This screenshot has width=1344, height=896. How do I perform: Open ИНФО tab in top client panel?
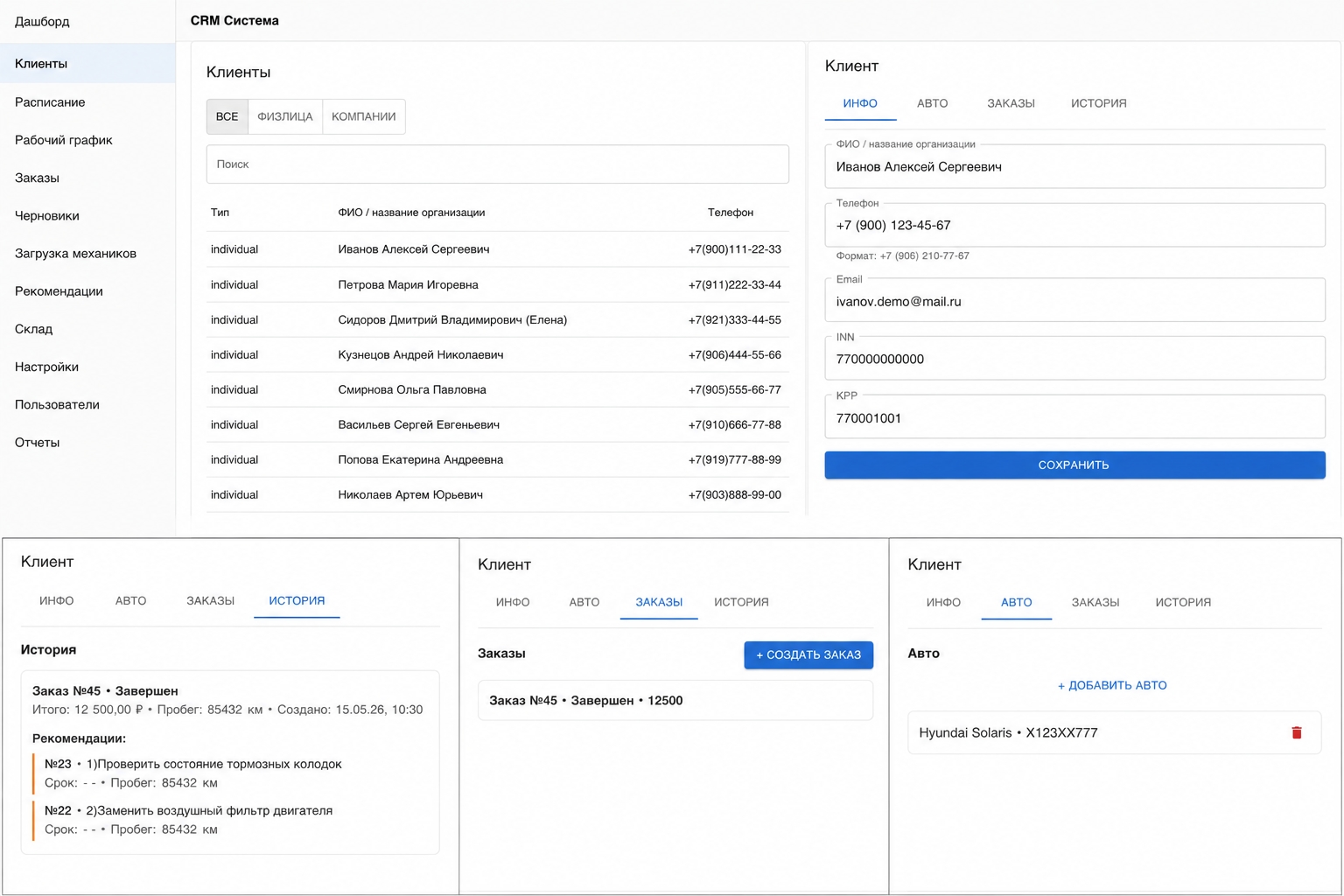[x=860, y=103]
